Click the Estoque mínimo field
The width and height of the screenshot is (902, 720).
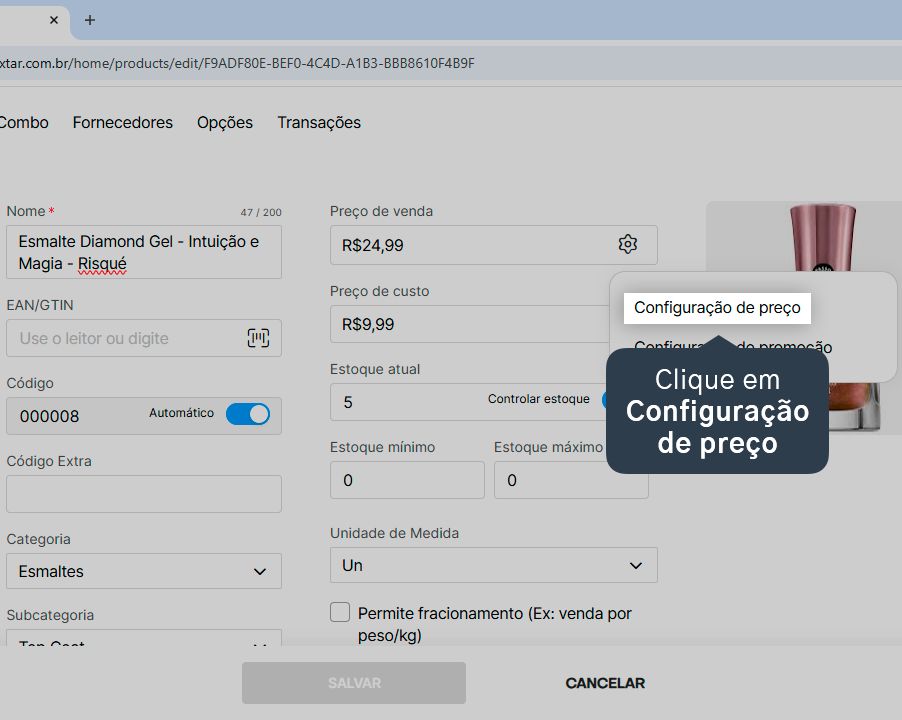tap(407, 480)
